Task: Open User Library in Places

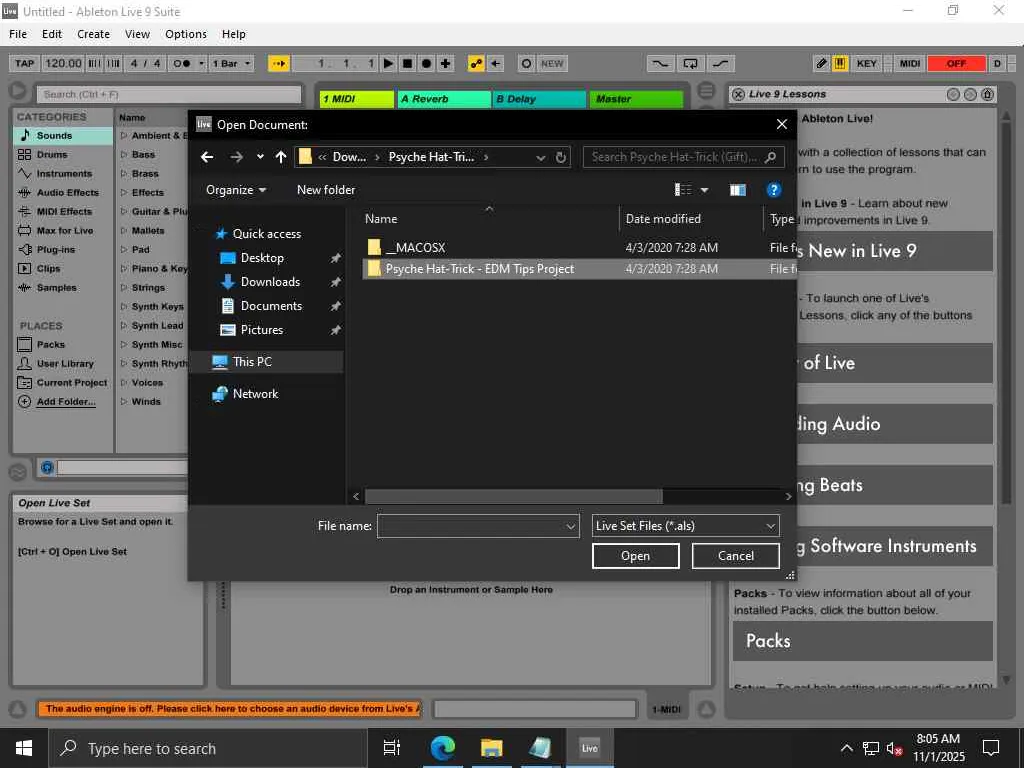Action: [x=63, y=363]
